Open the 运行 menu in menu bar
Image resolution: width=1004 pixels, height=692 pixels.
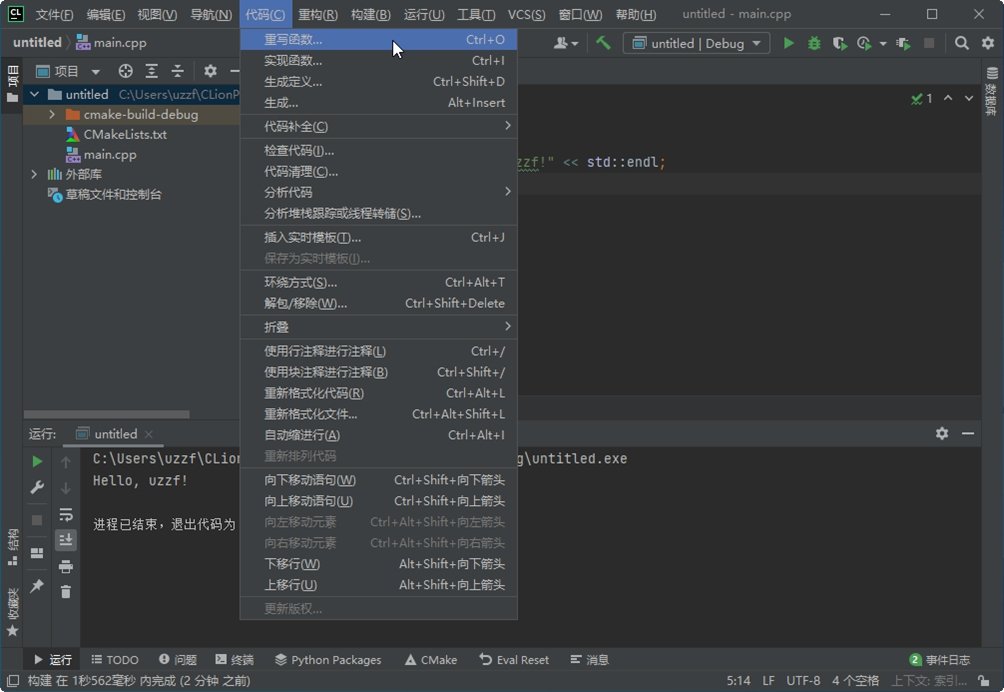coord(424,14)
